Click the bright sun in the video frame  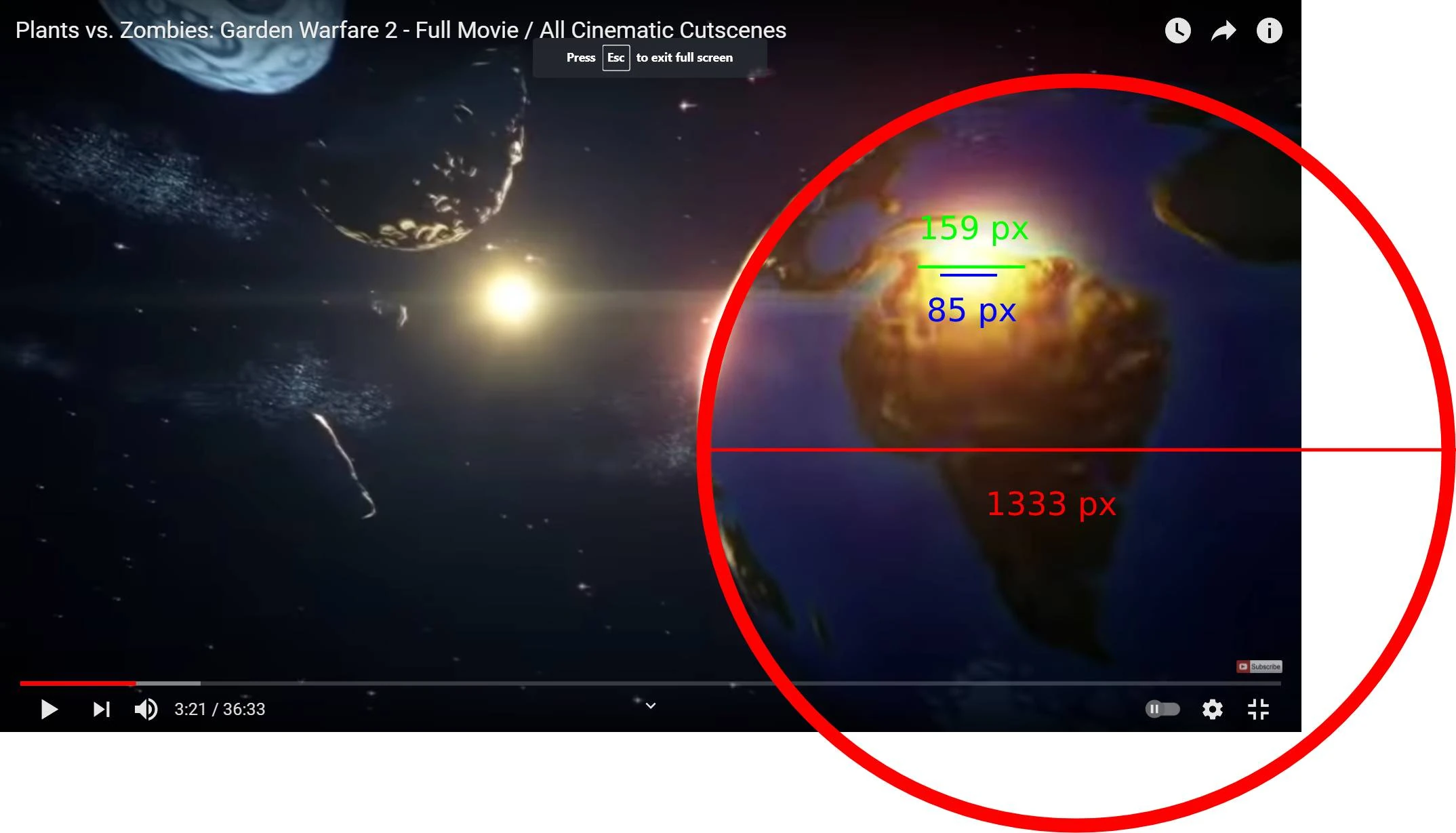click(x=510, y=298)
